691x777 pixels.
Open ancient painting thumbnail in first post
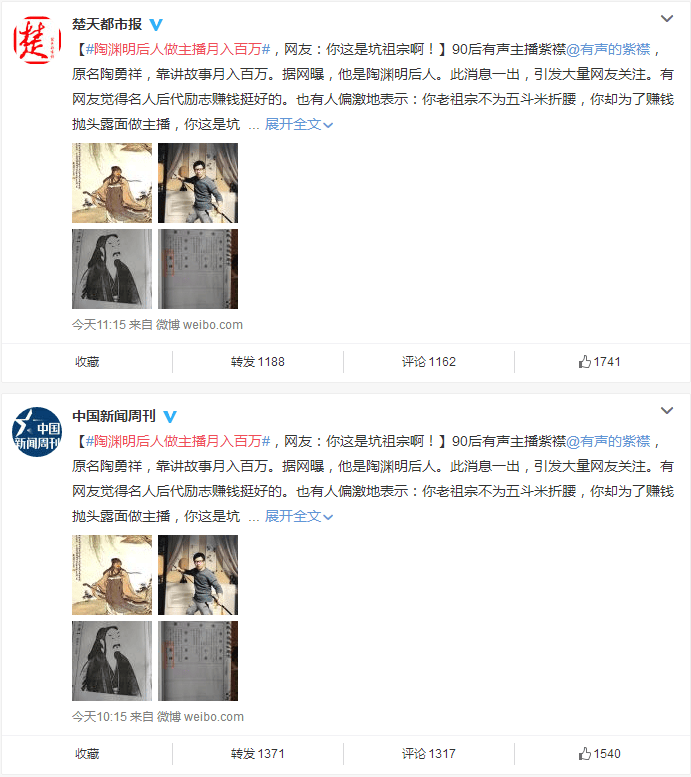click(x=112, y=183)
